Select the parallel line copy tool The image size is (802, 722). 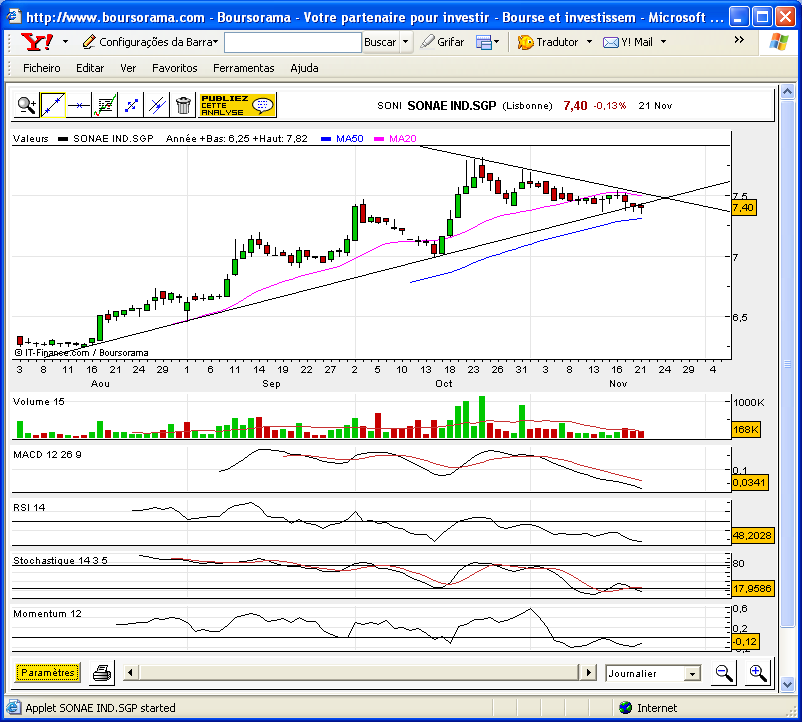tap(157, 105)
